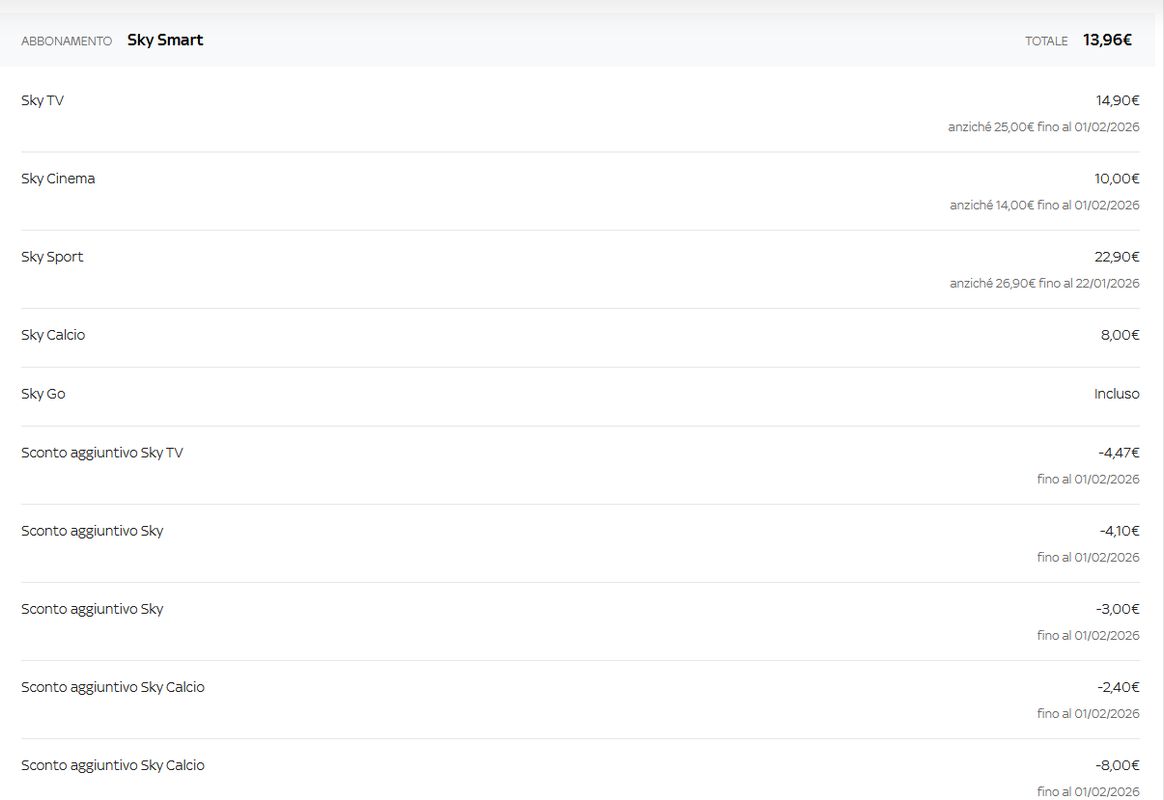Screen dimensions: 1164x800
Task: Click the note 'anziché 25,00€ fino al 01/02/2026'
Action: coord(1043,127)
